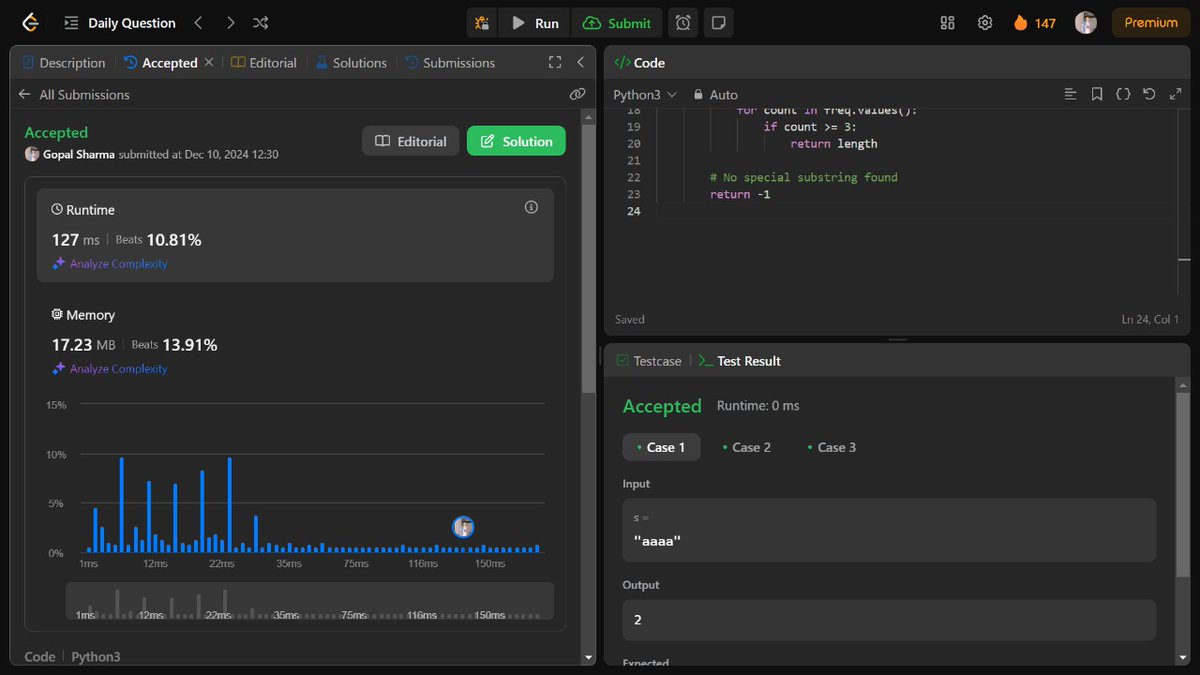Image resolution: width=1200 pixels, height=675 pixels.
Task: Analyze Complexity under Runtime
Action: point(110,264)
